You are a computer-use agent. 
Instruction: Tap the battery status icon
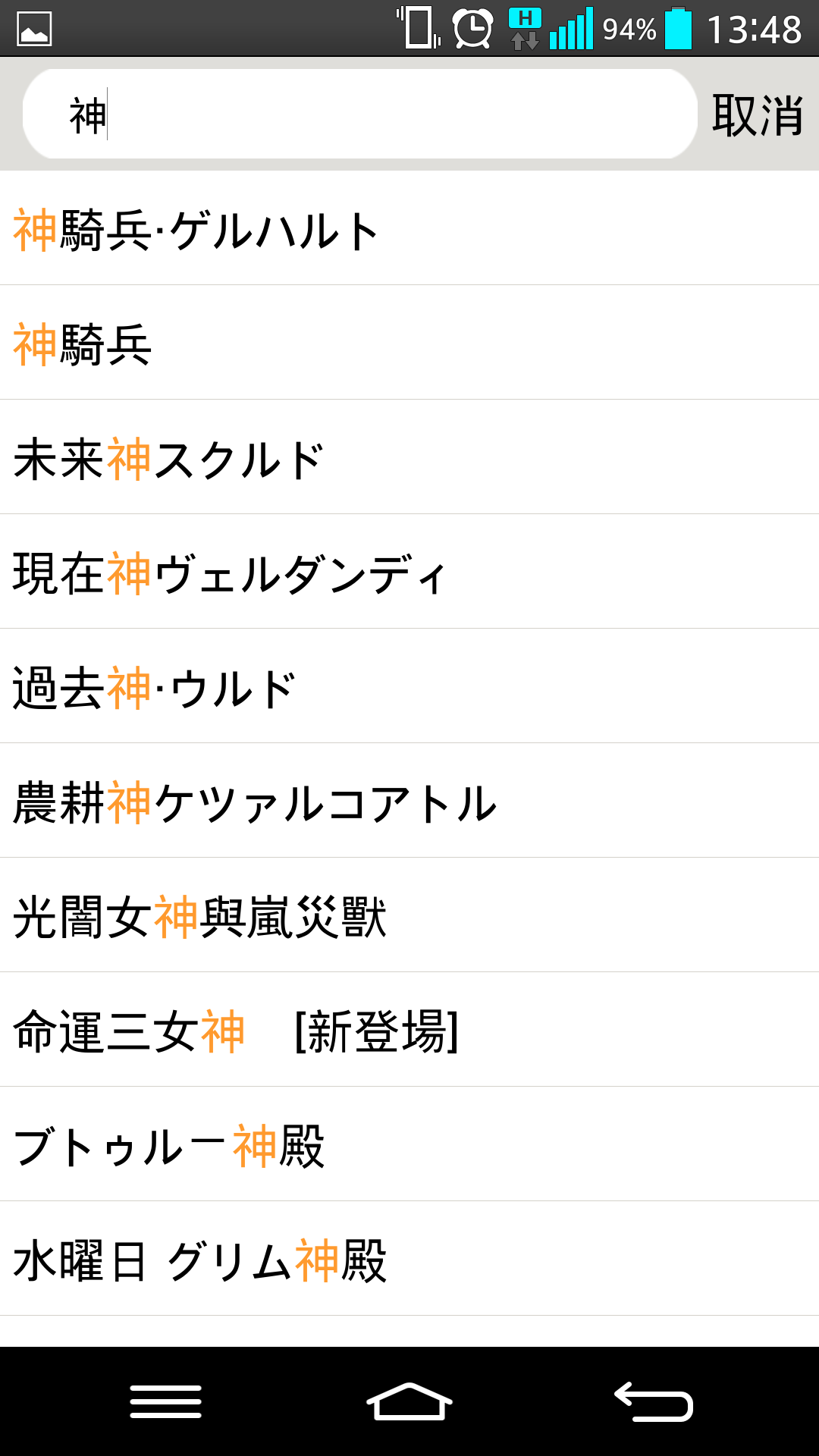click(679, 28)
